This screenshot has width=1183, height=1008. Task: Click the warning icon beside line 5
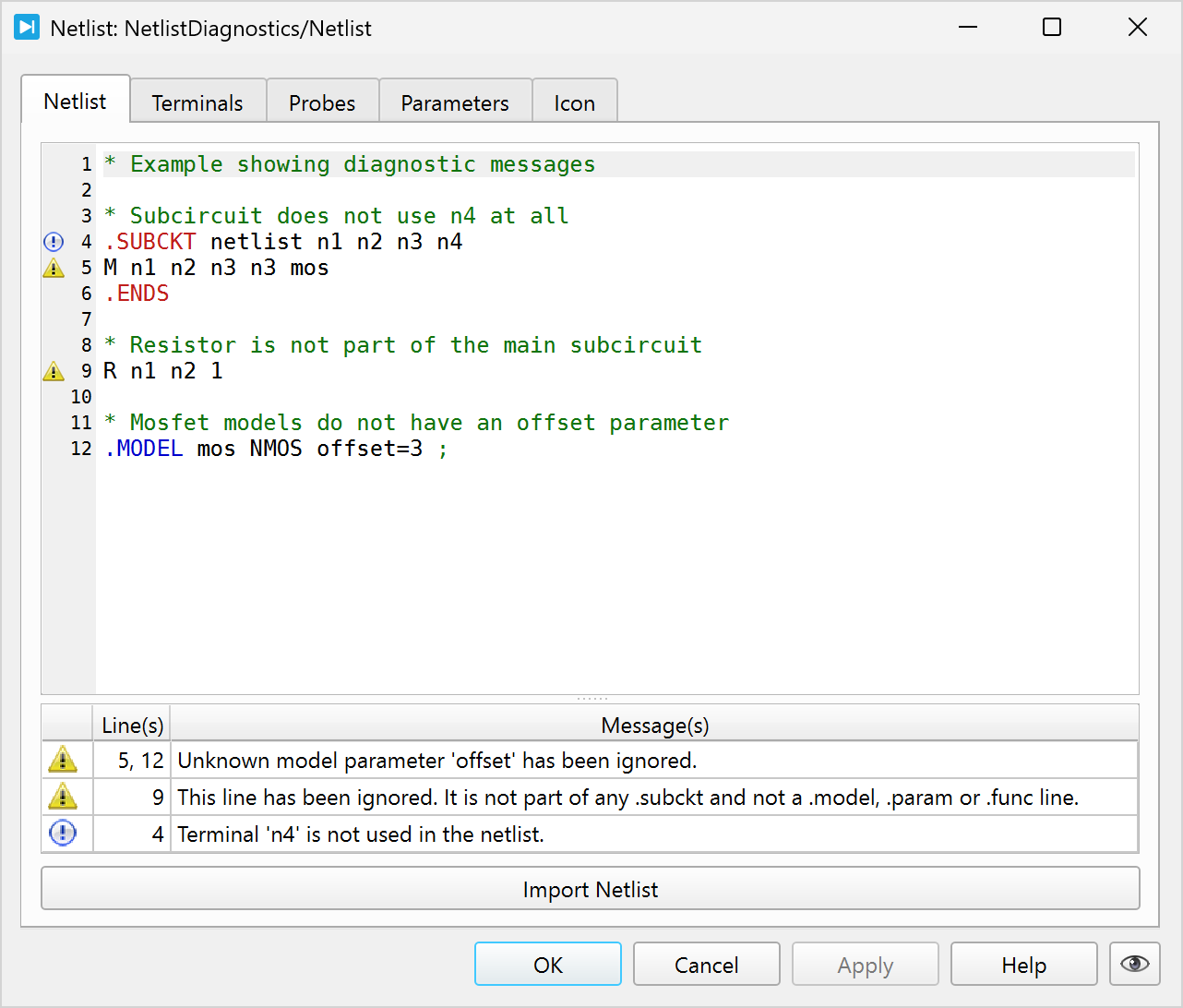[54, 268]
